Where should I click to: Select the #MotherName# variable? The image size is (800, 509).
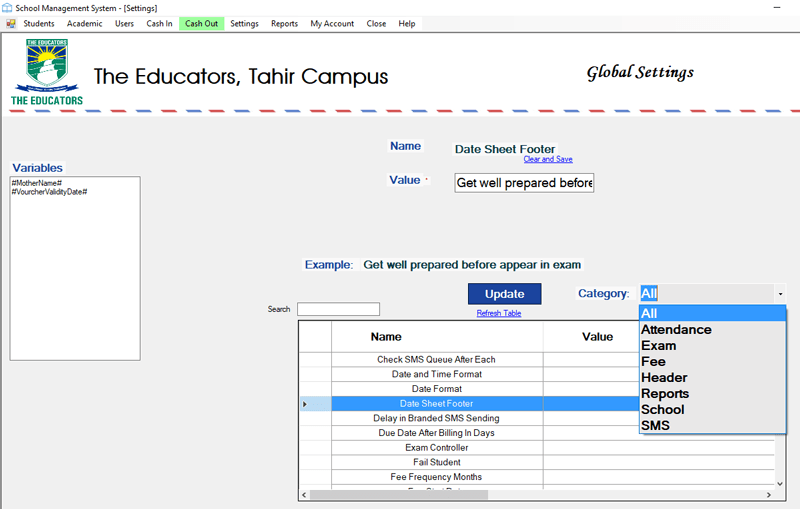(37, 183)
